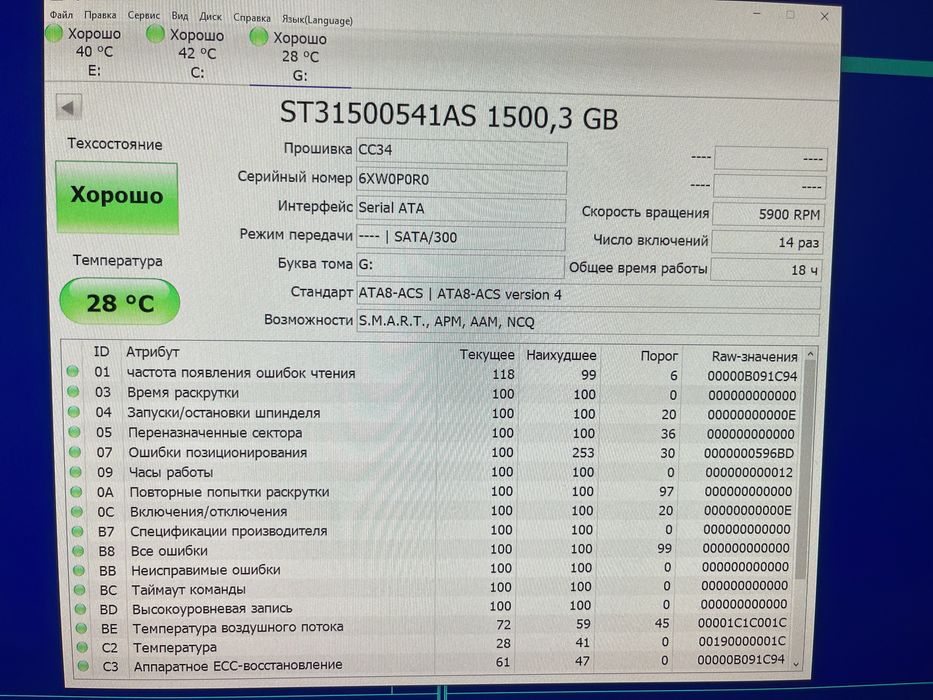Click the Буква тома field G:
Image resolution: width=933 pixels, height=700 pixels.
click(x=460, y=265)
